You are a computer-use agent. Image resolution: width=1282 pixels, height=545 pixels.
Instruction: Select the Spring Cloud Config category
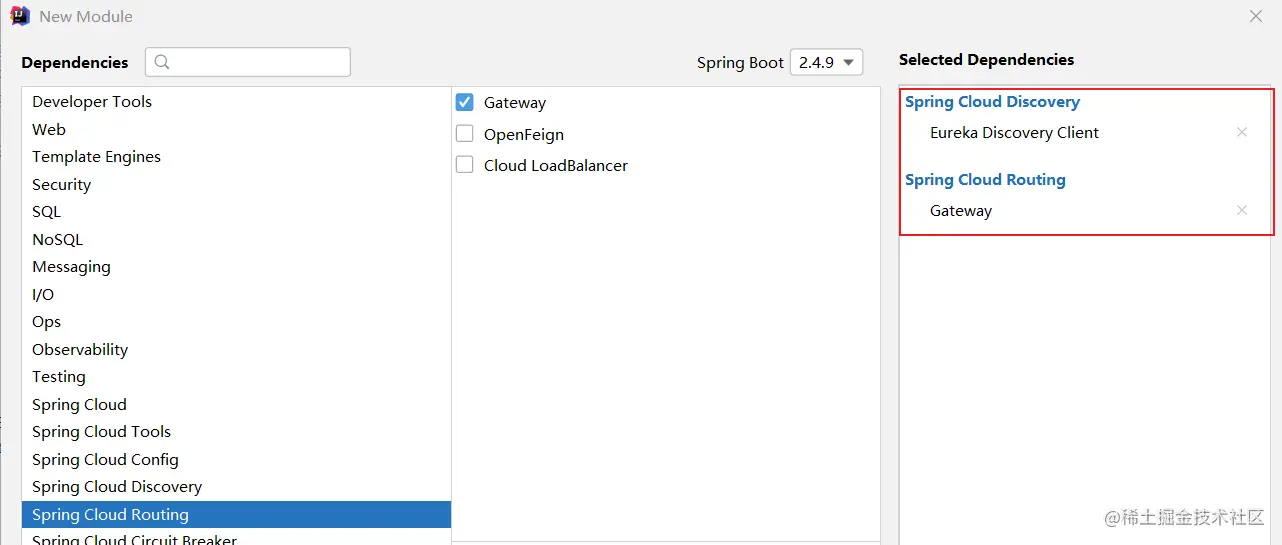click(236, 459)
